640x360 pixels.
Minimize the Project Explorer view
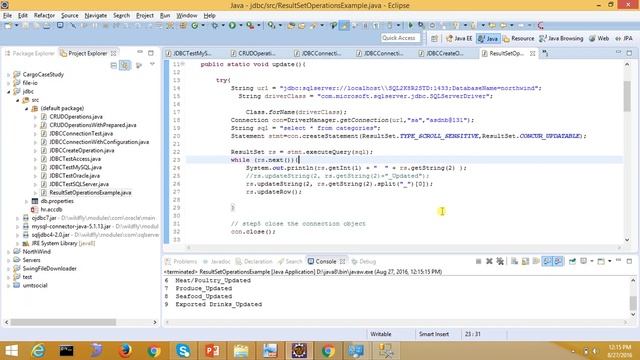click(x=140, y=53)
